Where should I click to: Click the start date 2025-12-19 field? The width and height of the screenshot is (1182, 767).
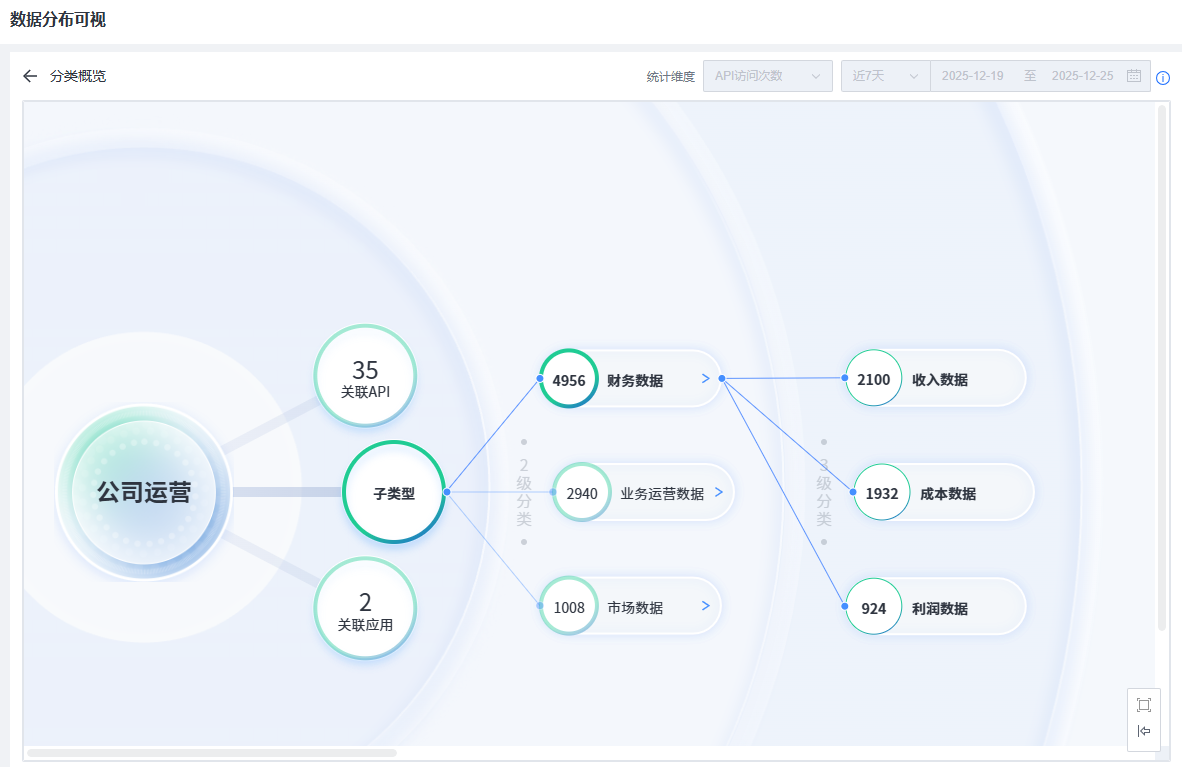[x=972, y=76]
